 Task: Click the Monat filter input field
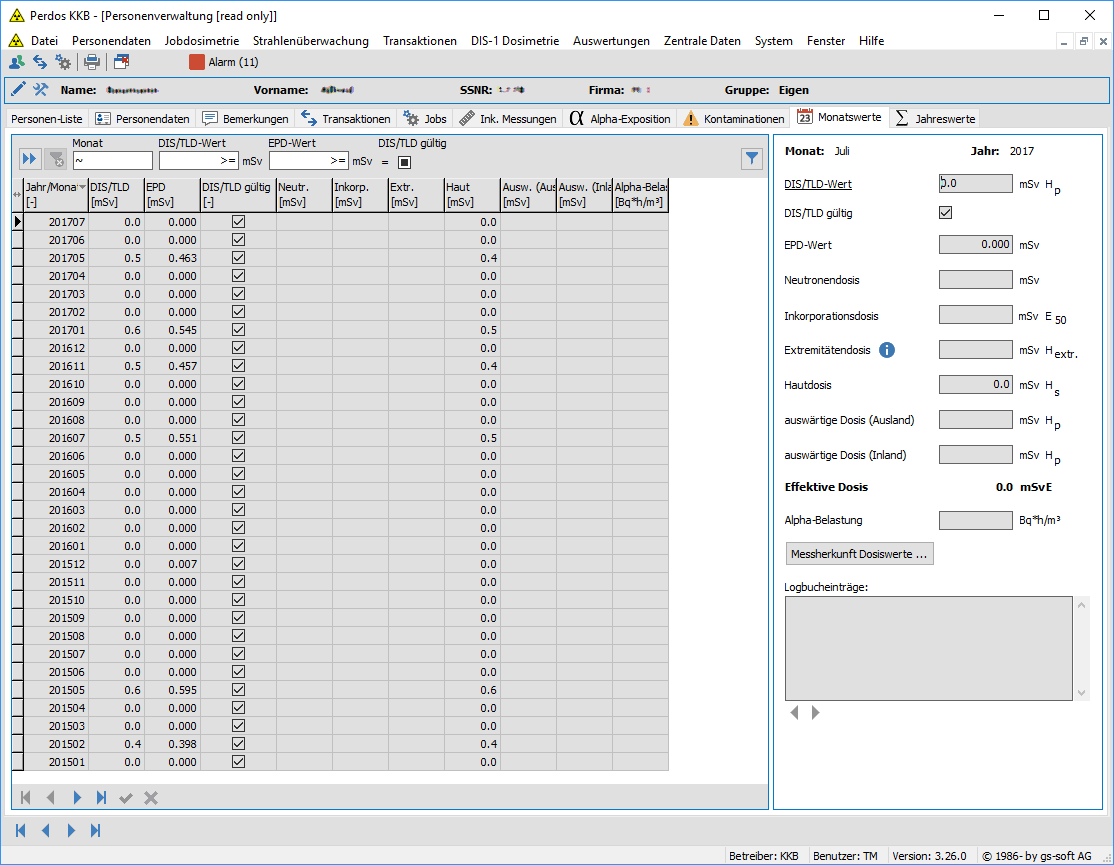(x=112, y=161)
